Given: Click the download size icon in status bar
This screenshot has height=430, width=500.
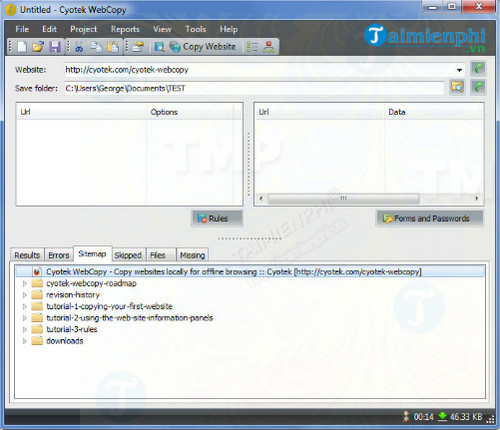Looking at the screenshot, I should click(x=442, y=416).
